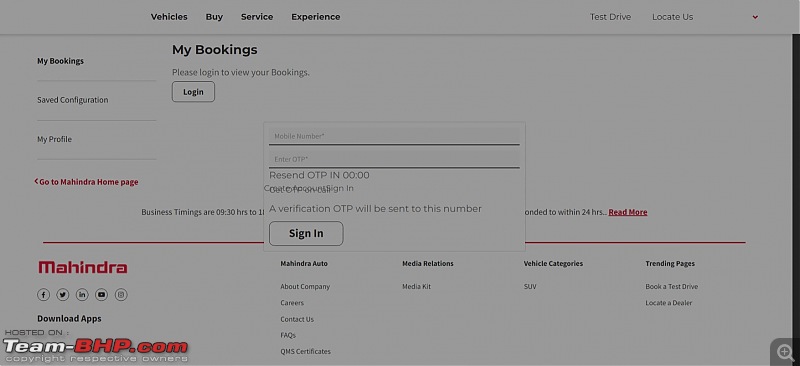Click the Mahindra footer logo
The height and width of the screenshot is (366, 800).
[83, 267]
